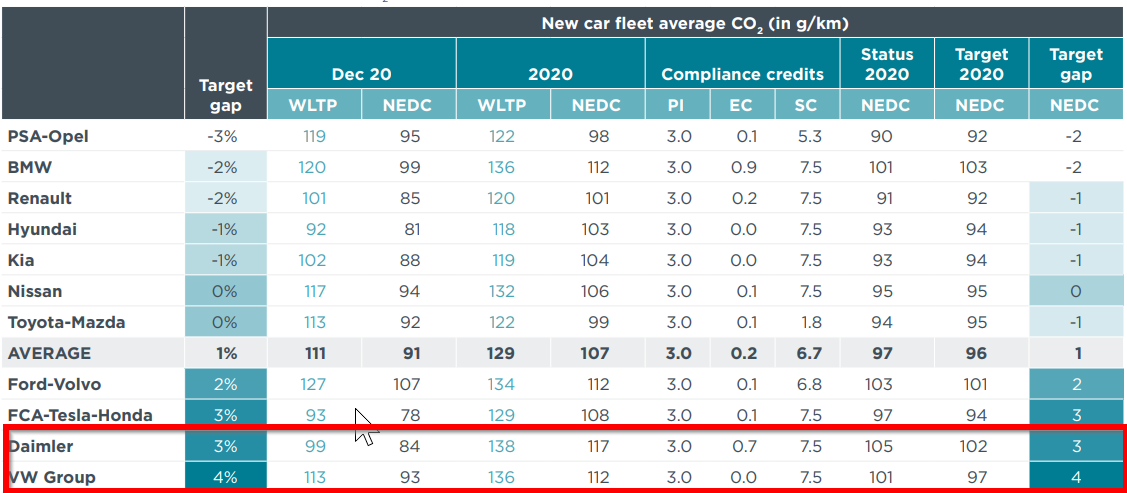Viewport: 1127px width, 493px height.
Task: Click the Status 2020 column header
Action: 887,64
